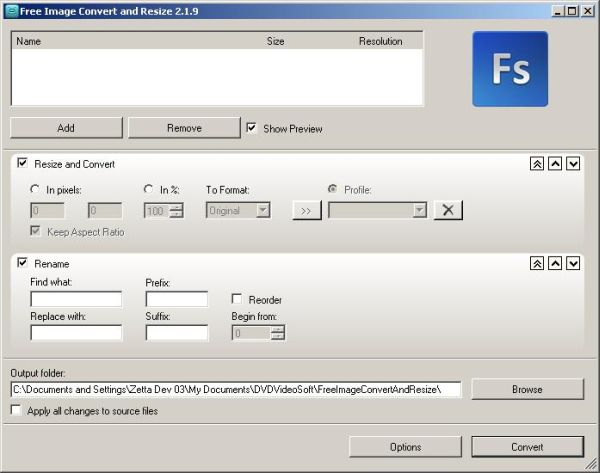Click the Find what text field
The image size is (600, 473).
pyautogui.click(x=76, y=299)
